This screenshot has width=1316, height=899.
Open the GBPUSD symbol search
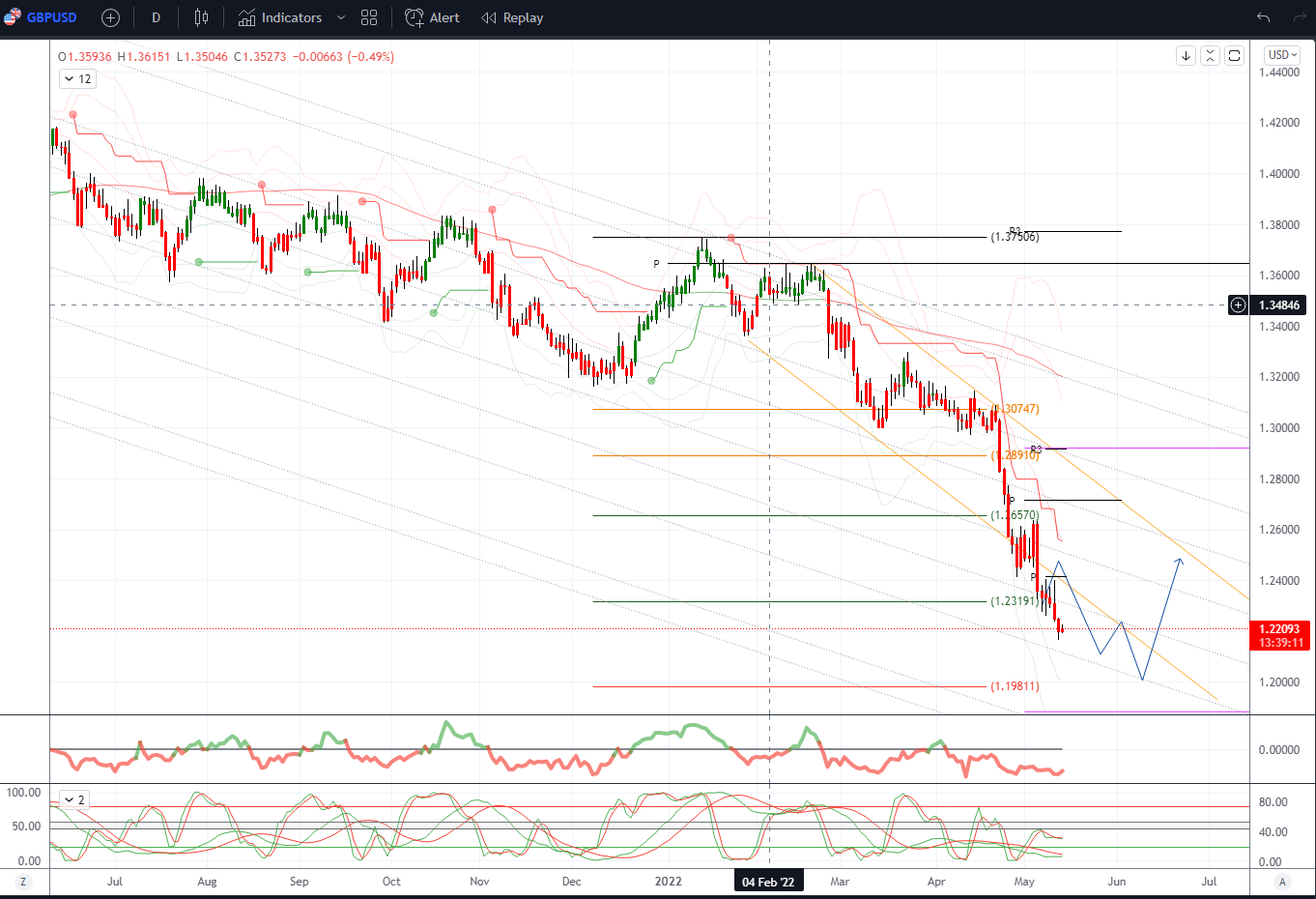[x=41, y=17]
